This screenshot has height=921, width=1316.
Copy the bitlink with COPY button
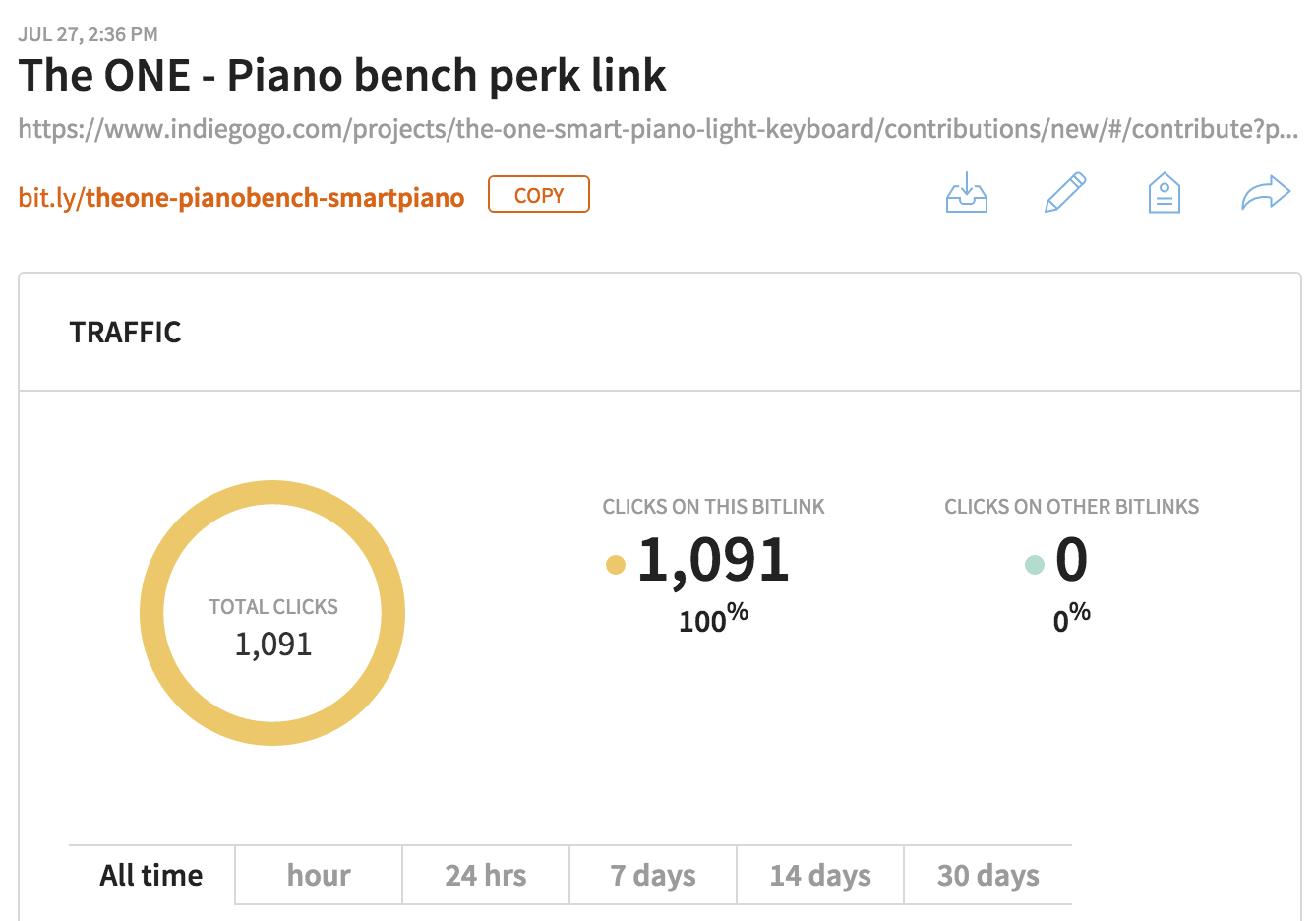[x=539, y=195]
